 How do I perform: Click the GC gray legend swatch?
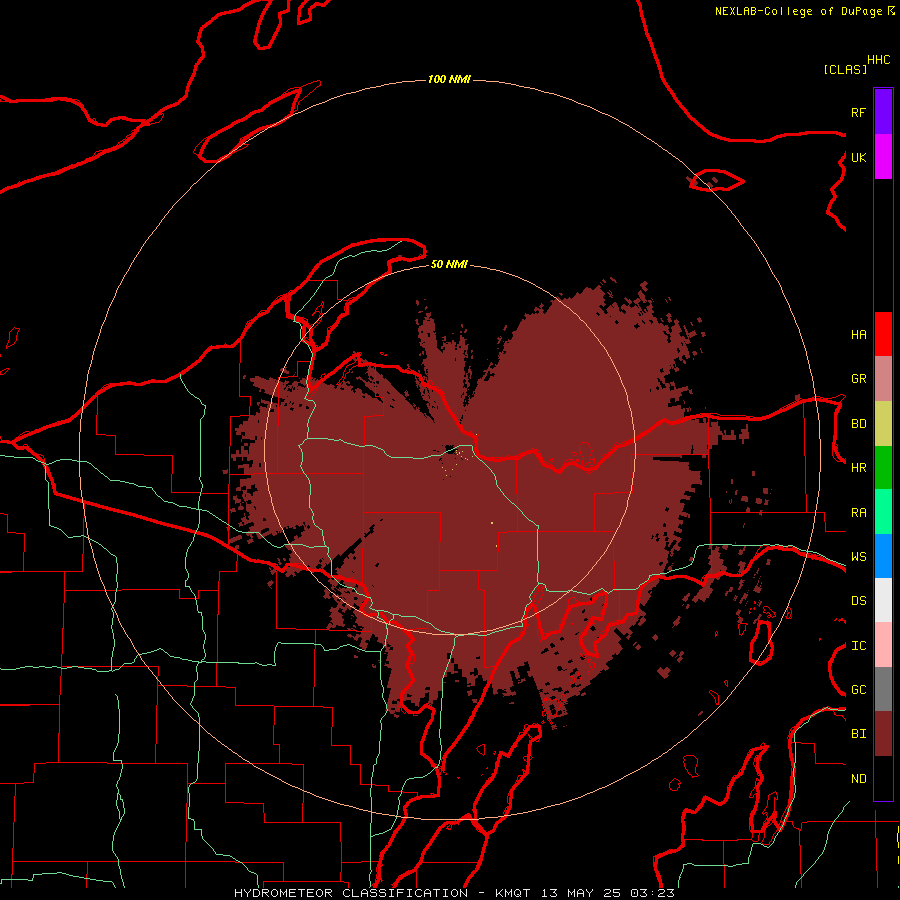[883, 689]
